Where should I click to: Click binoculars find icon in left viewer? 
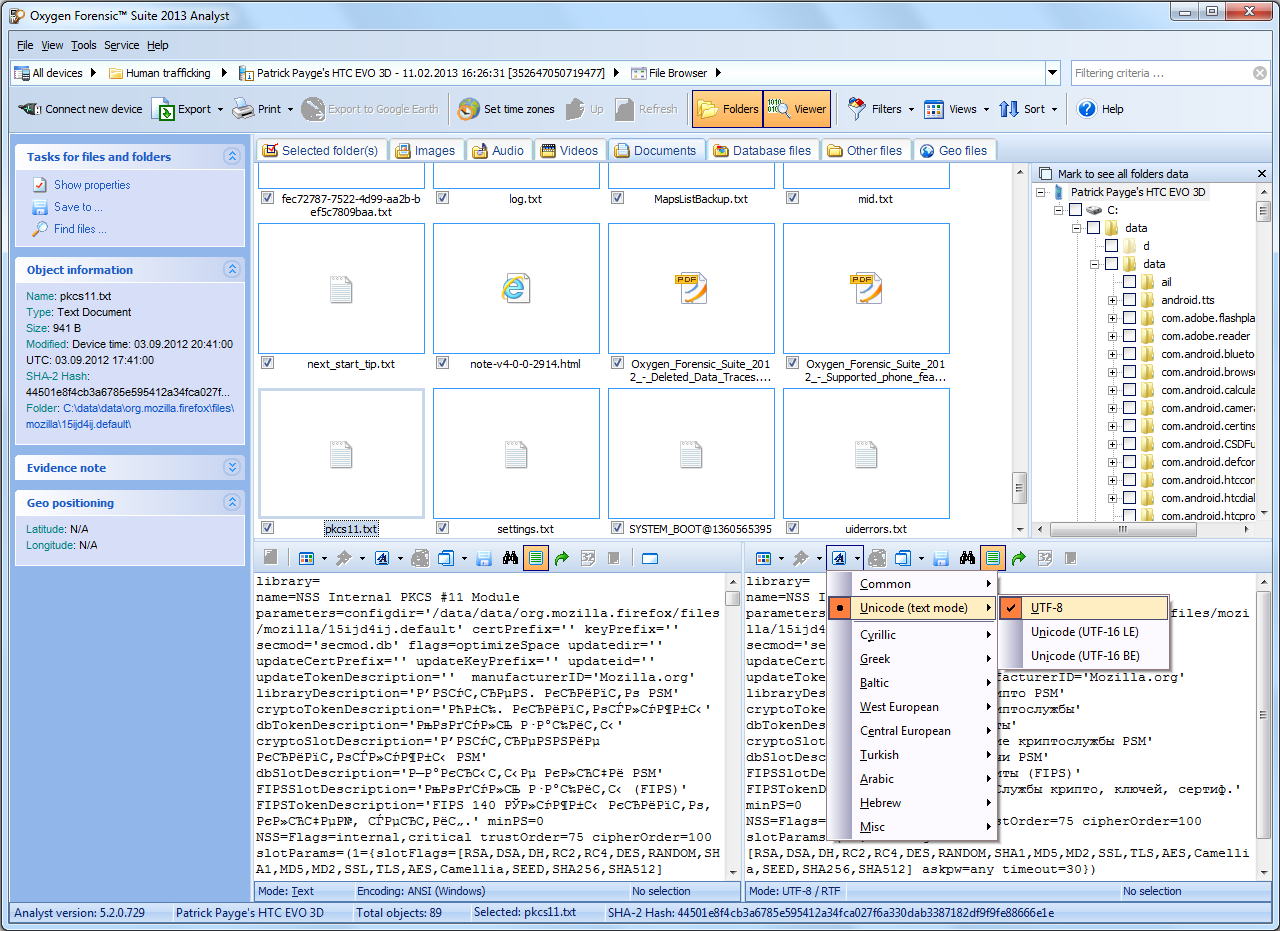[x=510, y=558]
